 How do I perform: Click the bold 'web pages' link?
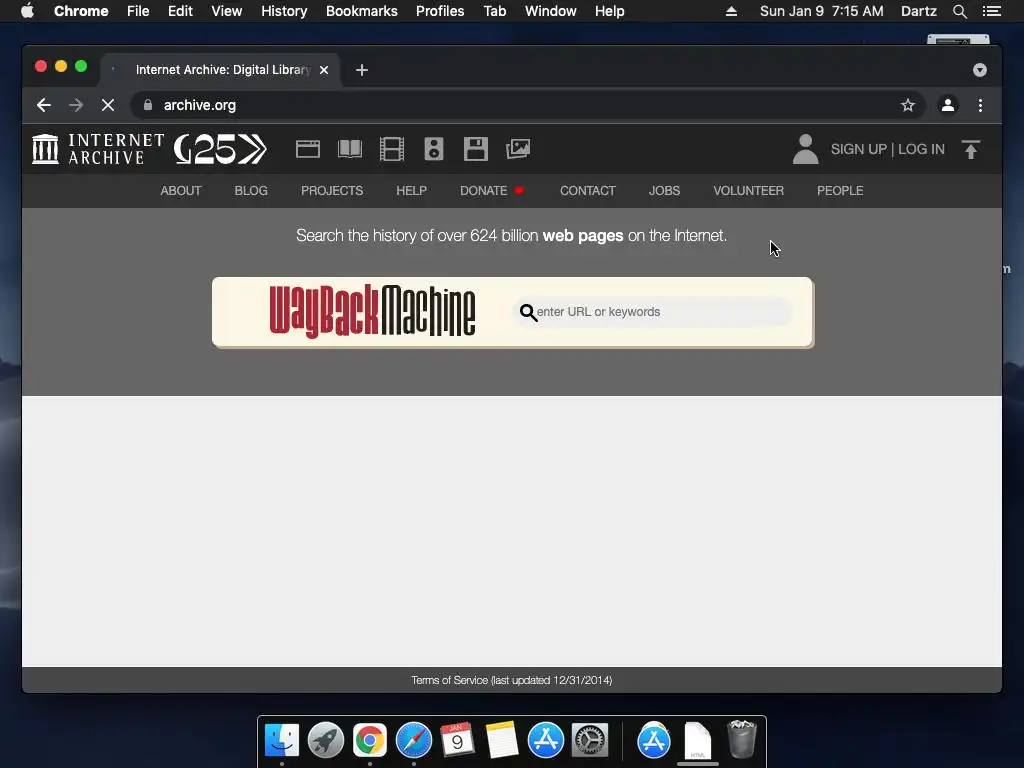tap(583, 236)
